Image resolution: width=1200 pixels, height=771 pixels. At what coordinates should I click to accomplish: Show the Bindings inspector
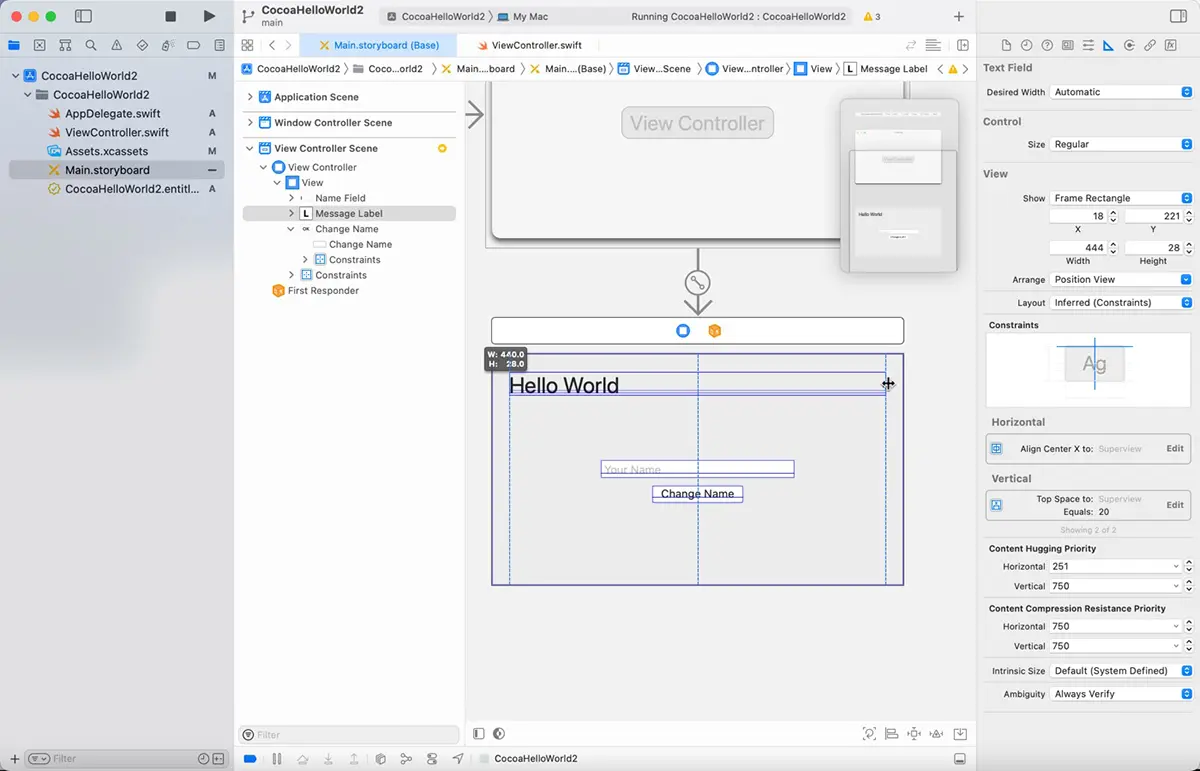pyautogui.click(x=1150, y=45)
